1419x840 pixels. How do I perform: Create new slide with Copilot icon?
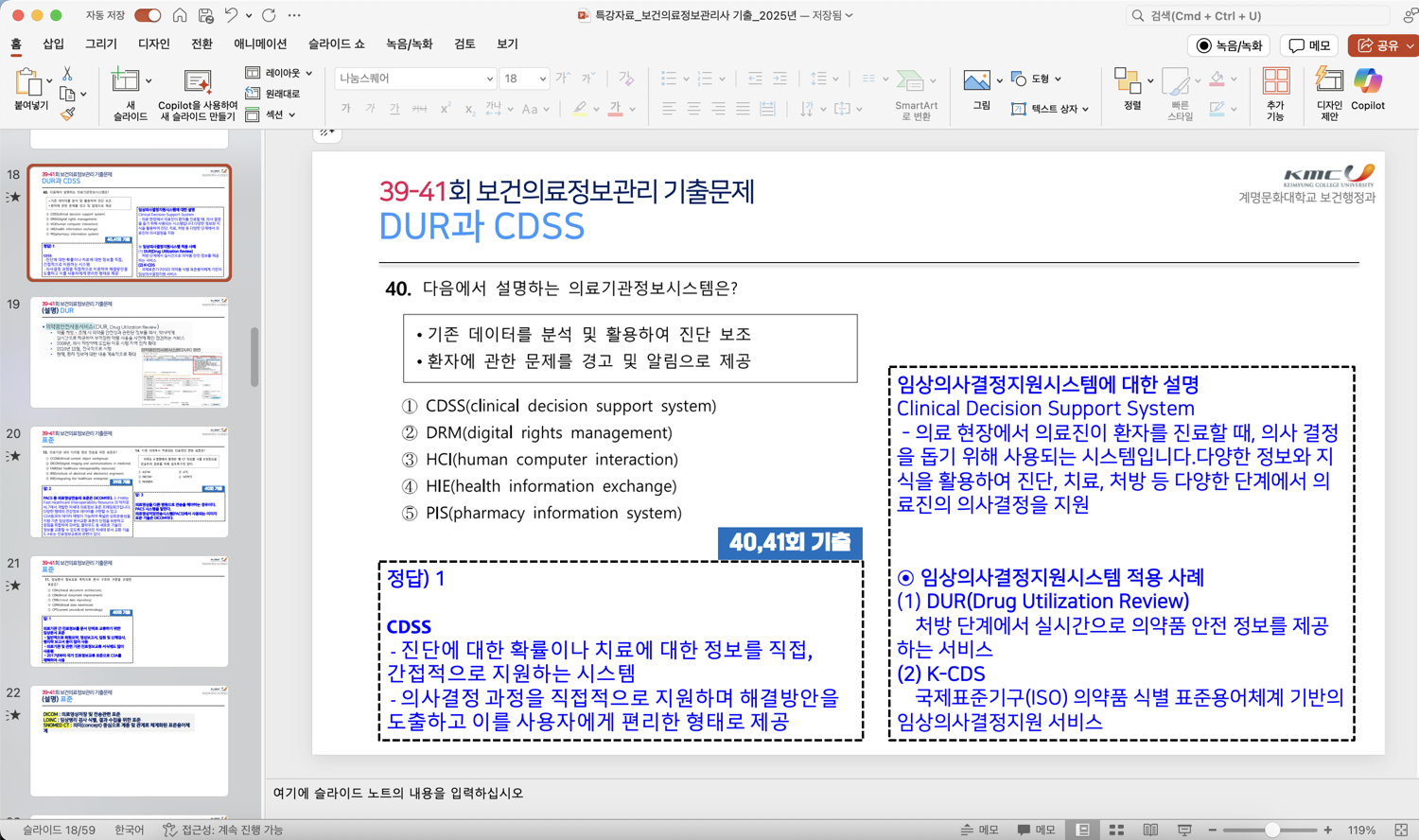coord(198,82)
